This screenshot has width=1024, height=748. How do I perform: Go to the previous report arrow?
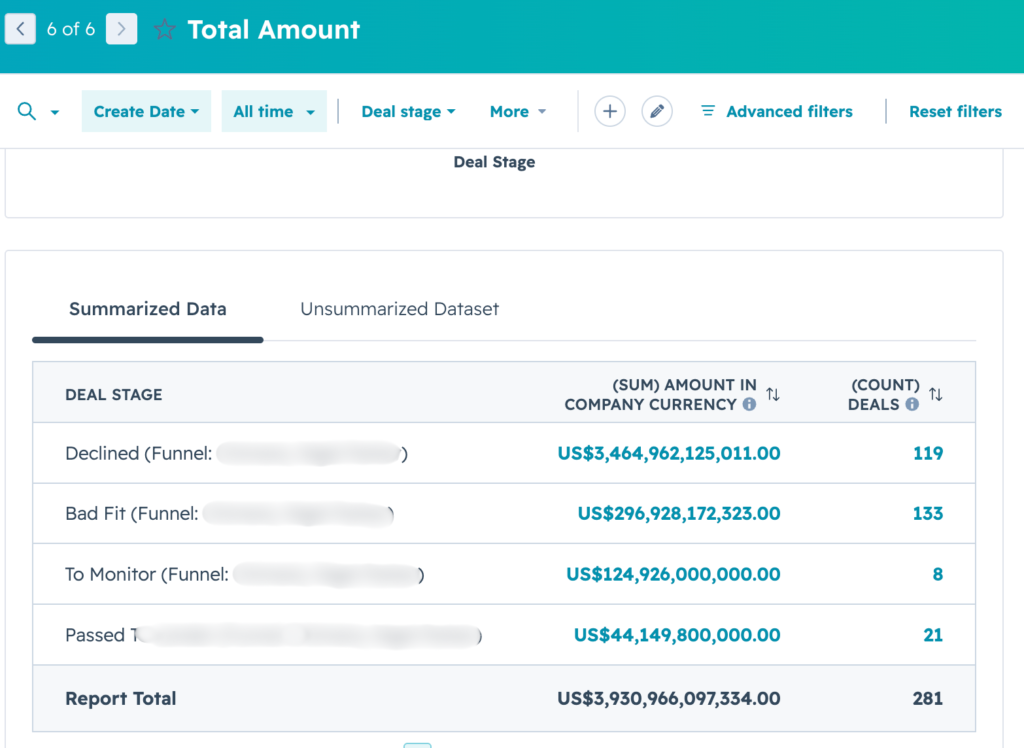pos(20,29)
